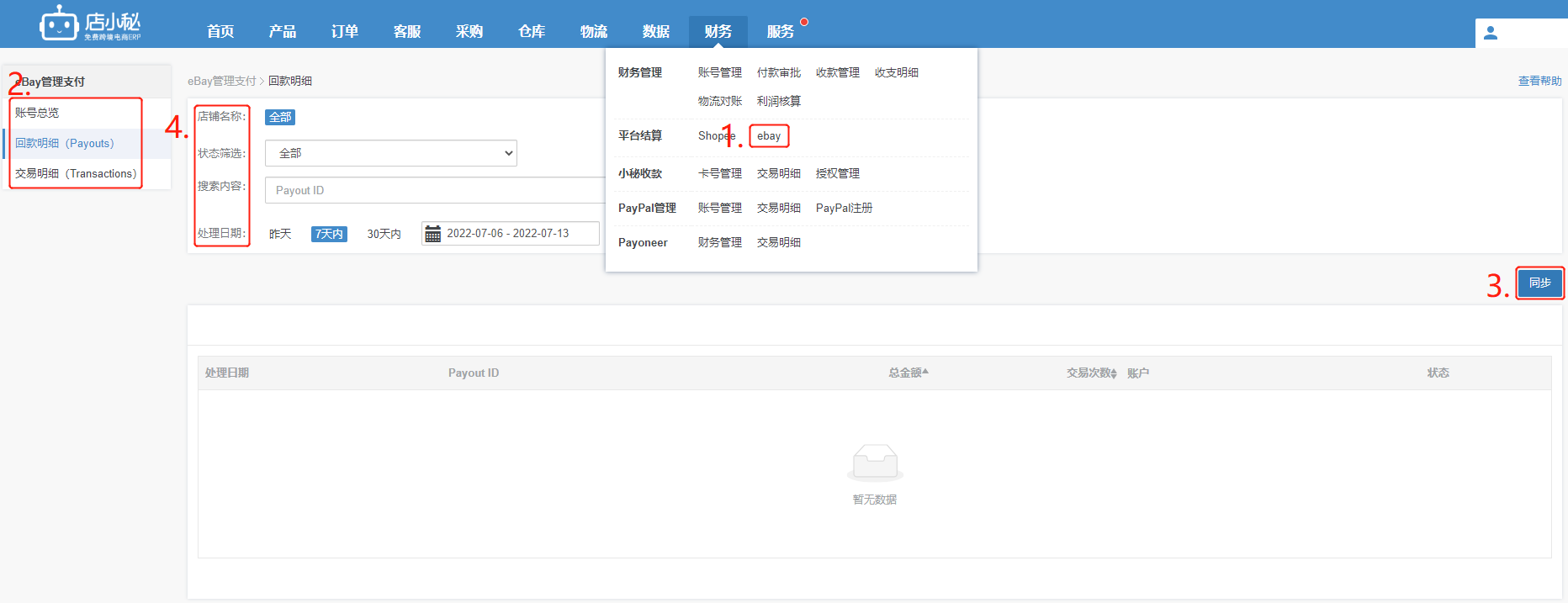Screen dimensions: 1568x603
Task: Choose ebay under 平台结算
Action: point(769,135)
